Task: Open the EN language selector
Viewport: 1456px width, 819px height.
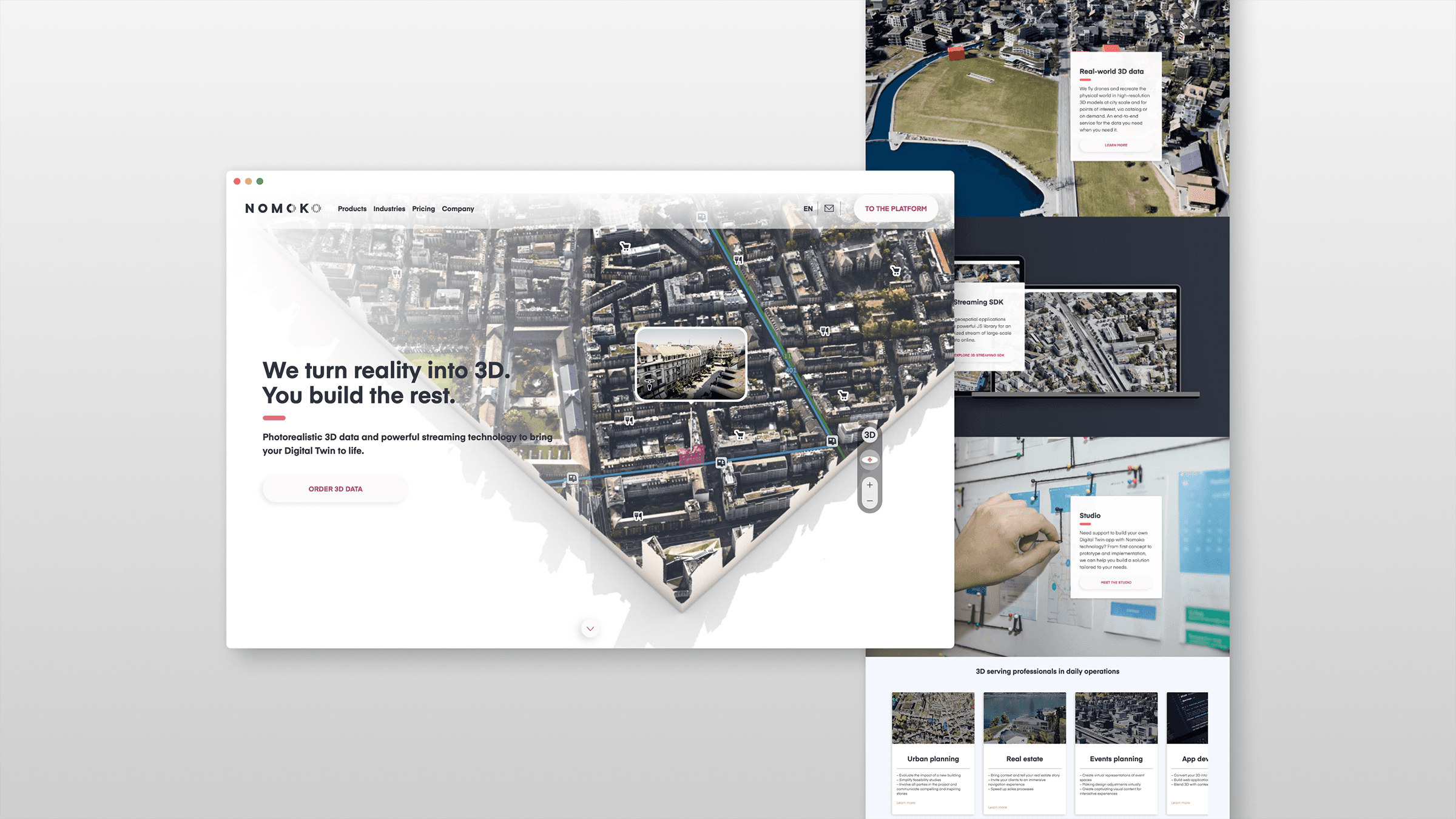Action: (807, 209)
